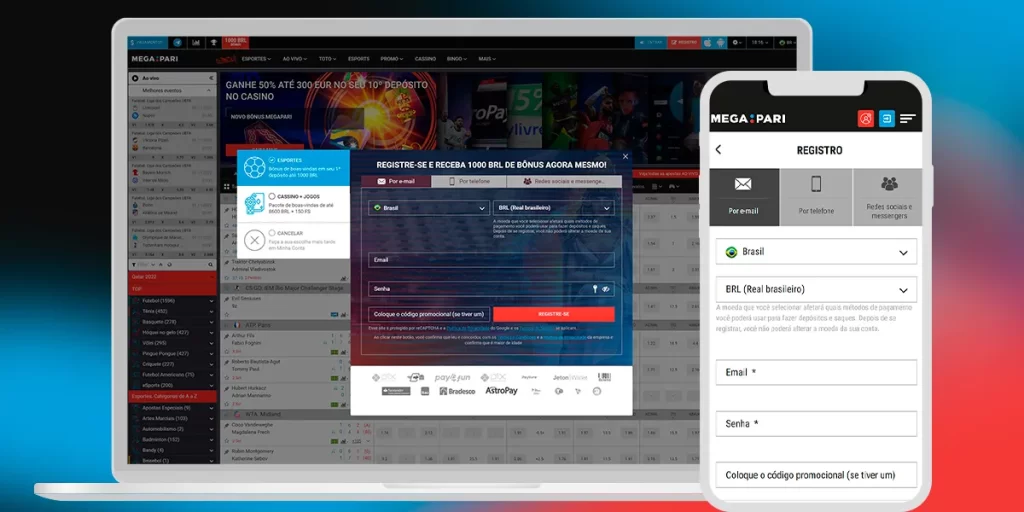
Task: Open statistics chart icon in desktop top bar
Action: (x=195, y=42)
